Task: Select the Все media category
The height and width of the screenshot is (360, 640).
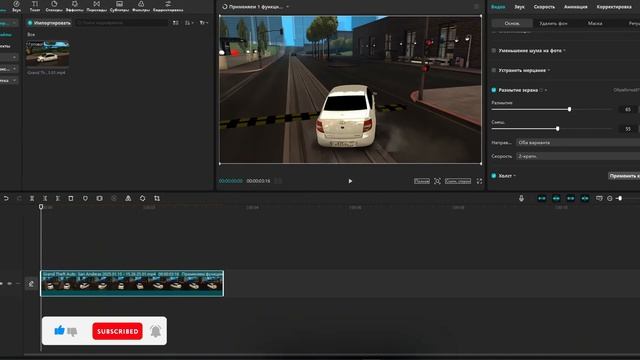Action: (31, 35)
